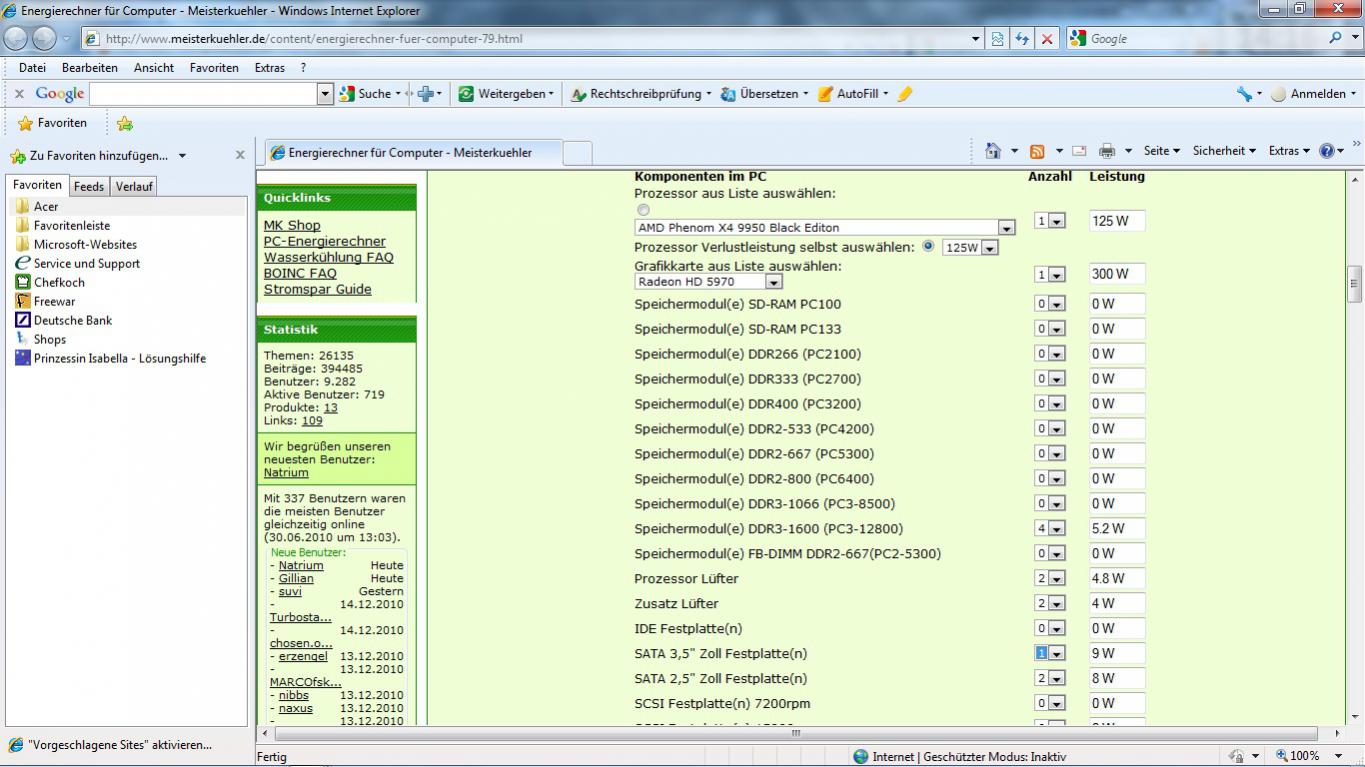Open the Bearbeiten menu
Screen dimensions: 1365x767
(x=90, y=68)
